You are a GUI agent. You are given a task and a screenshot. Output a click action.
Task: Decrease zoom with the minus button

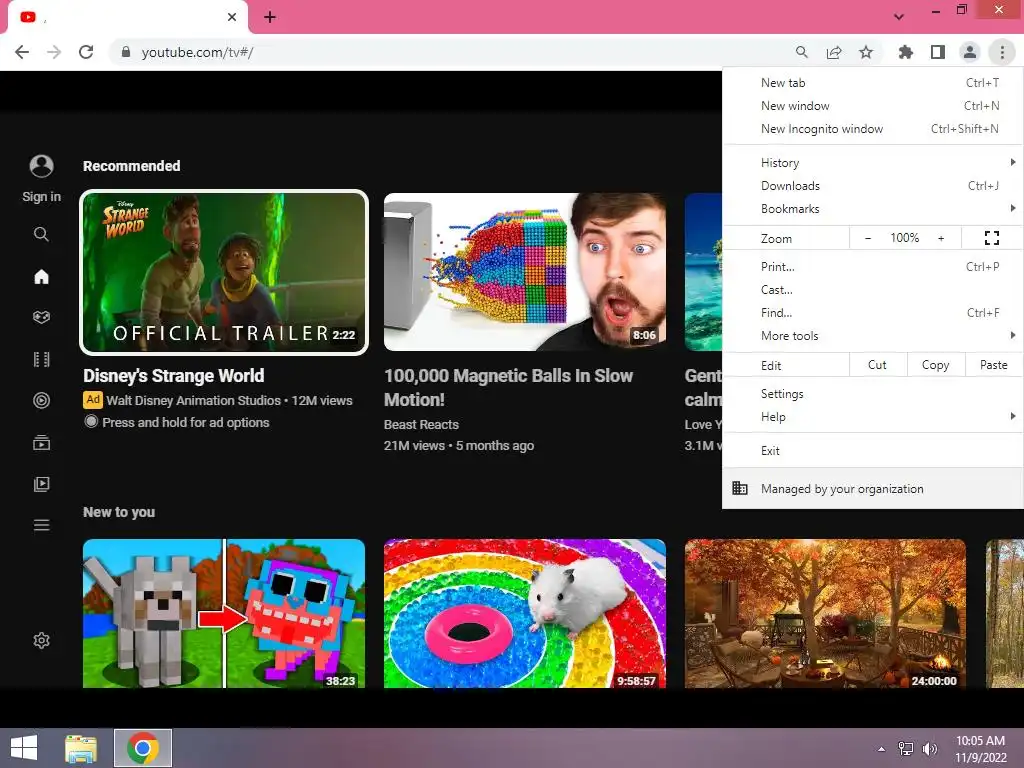(x=868, y=238)
